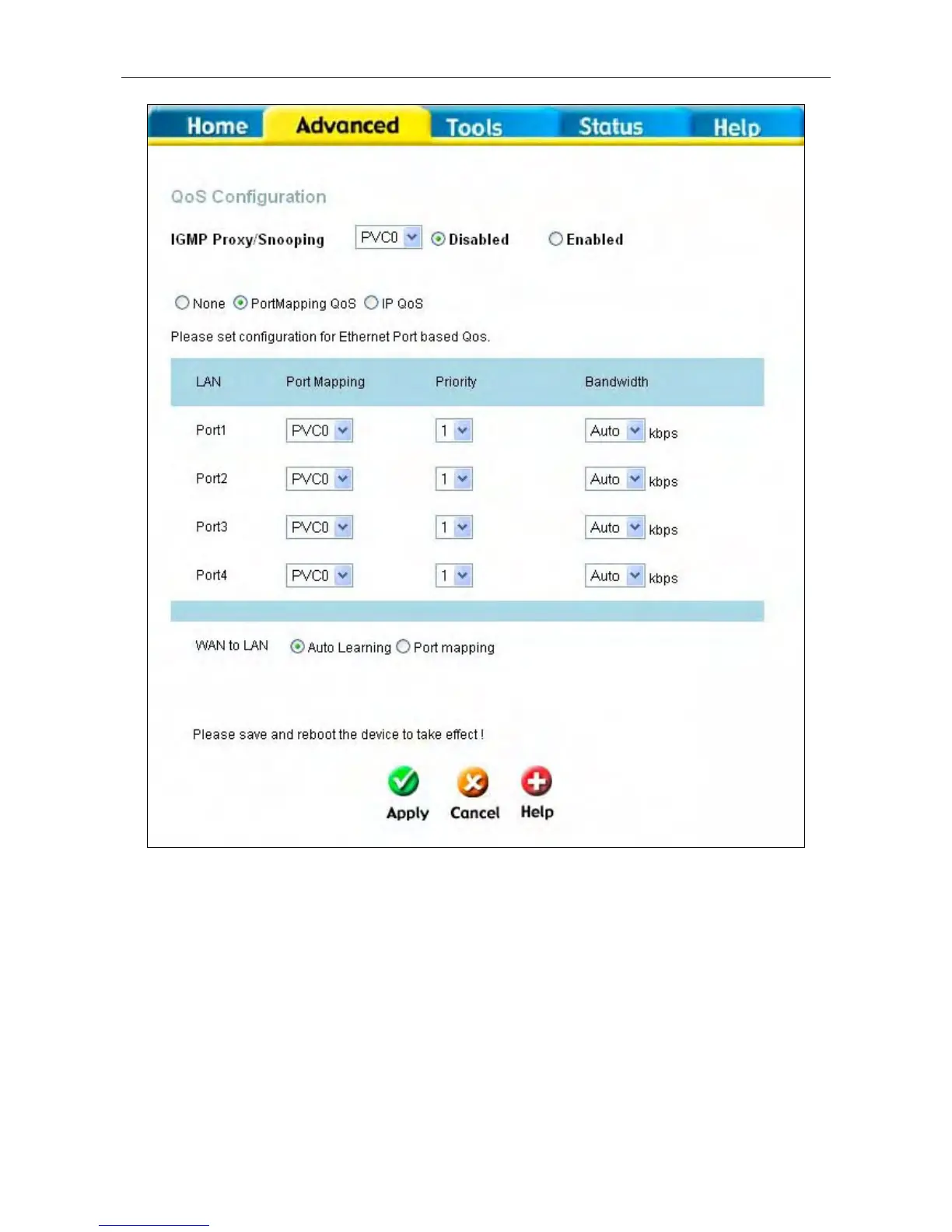Open Port3 priority dropdown
Screen dimensions: 952x1232
pos(454,527)
